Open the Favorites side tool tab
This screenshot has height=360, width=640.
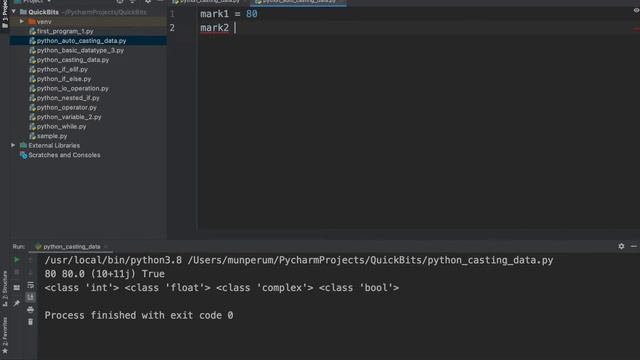[5, 335]
